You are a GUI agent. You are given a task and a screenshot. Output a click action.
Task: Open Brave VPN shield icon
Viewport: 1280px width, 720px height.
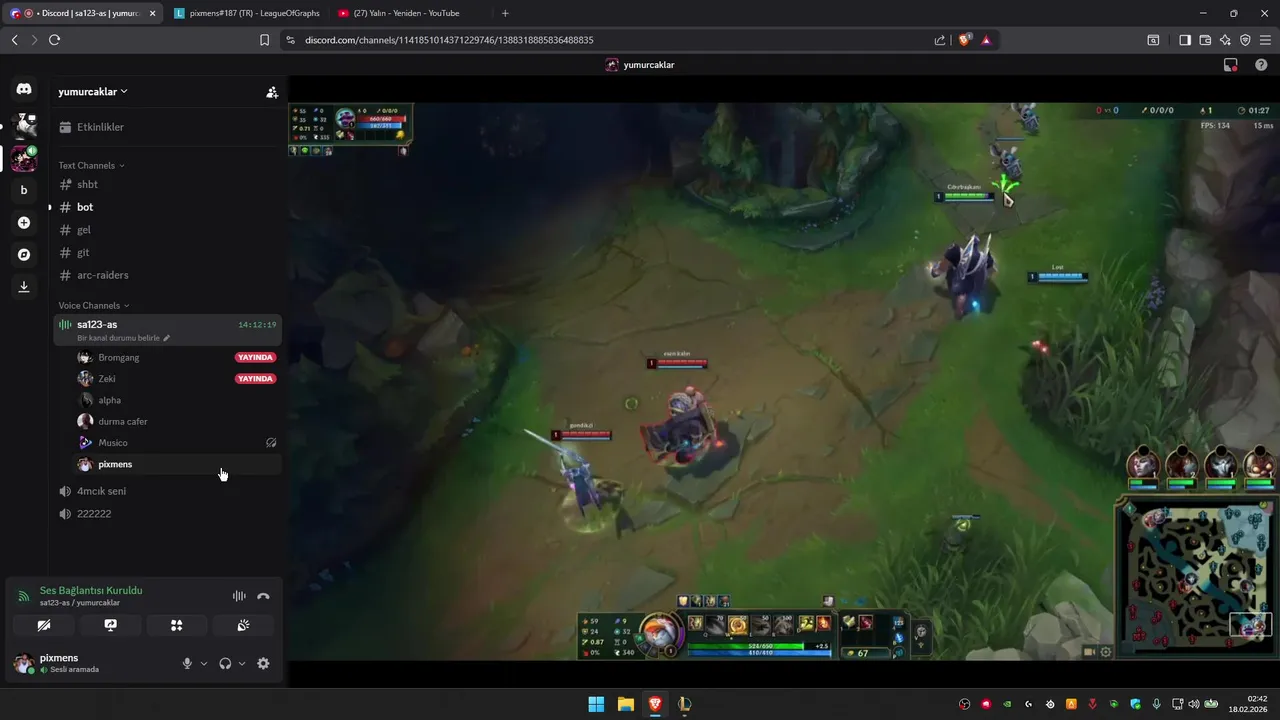(x=1245, y=40)
